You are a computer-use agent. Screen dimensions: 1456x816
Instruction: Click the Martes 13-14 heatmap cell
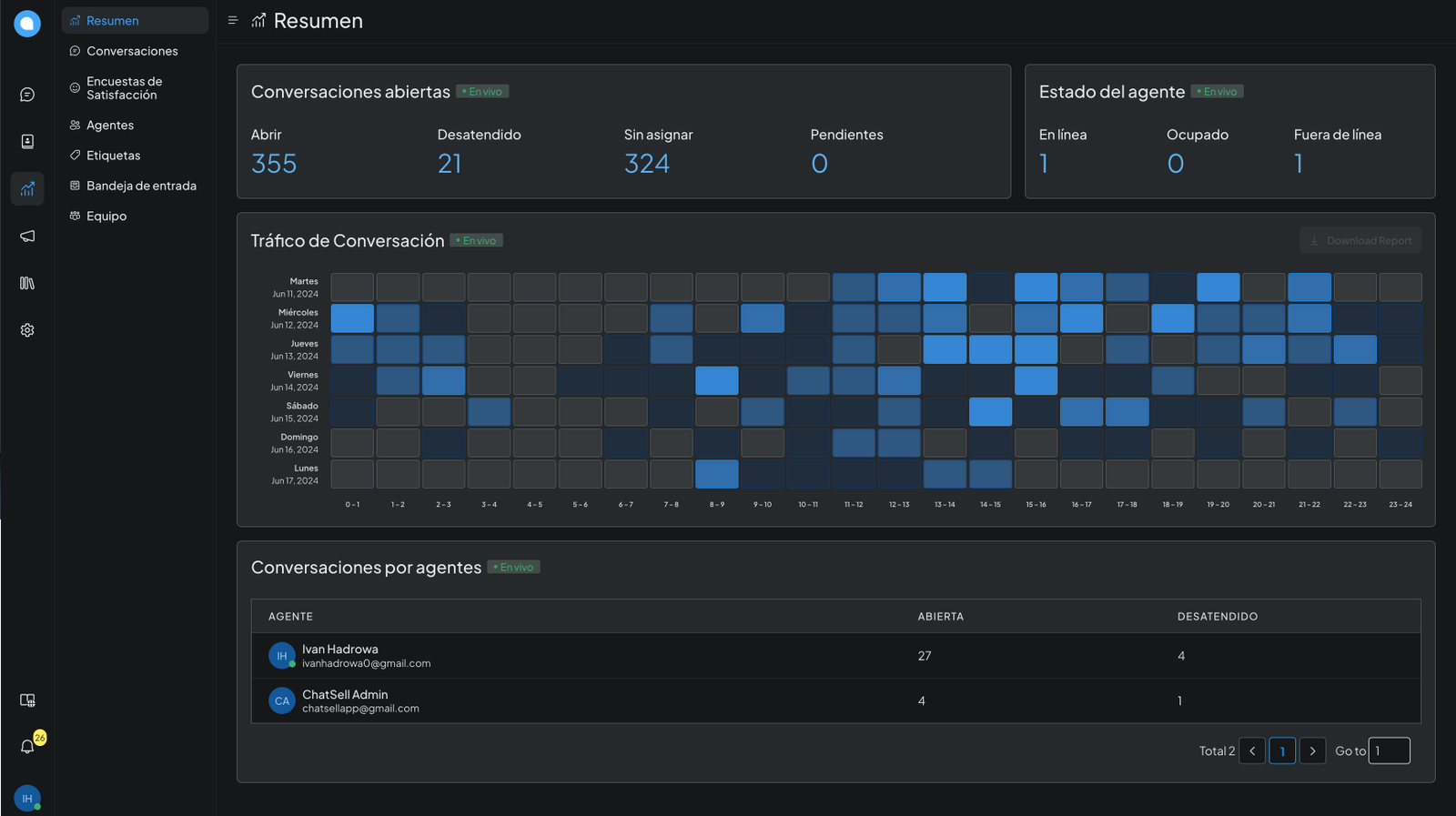point(945,287)
